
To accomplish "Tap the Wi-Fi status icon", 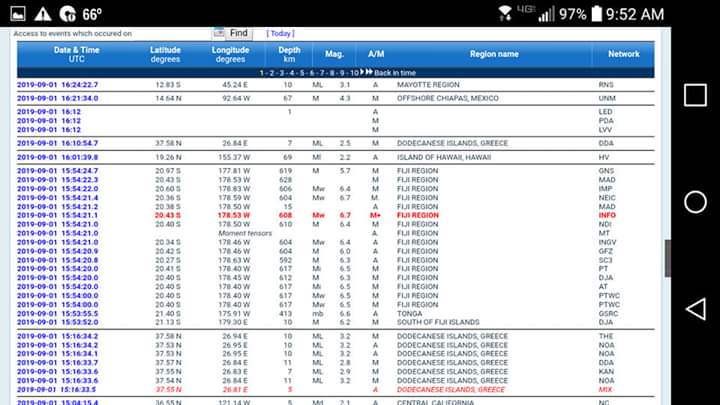I will (505, 14).
